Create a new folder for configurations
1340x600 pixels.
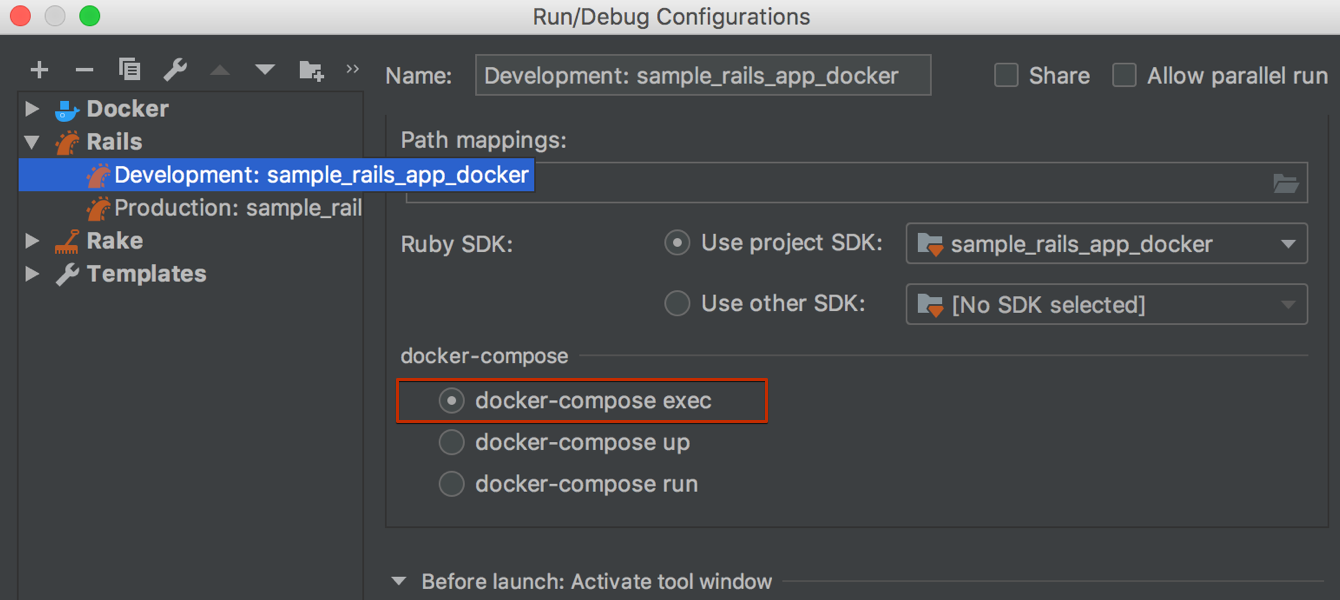click(x=310, y=70)
